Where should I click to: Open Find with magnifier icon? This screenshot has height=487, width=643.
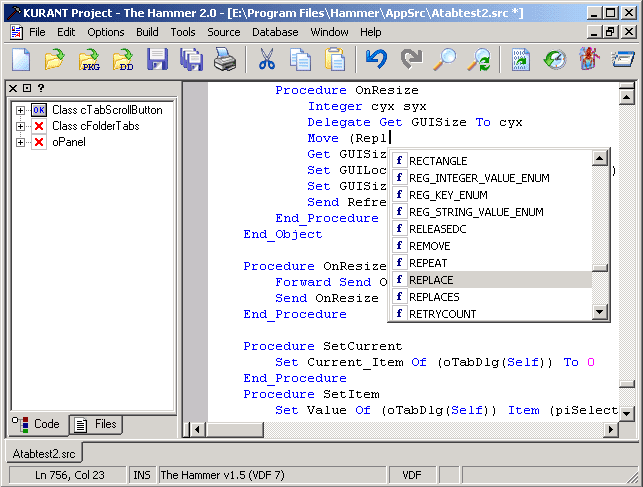445,60
